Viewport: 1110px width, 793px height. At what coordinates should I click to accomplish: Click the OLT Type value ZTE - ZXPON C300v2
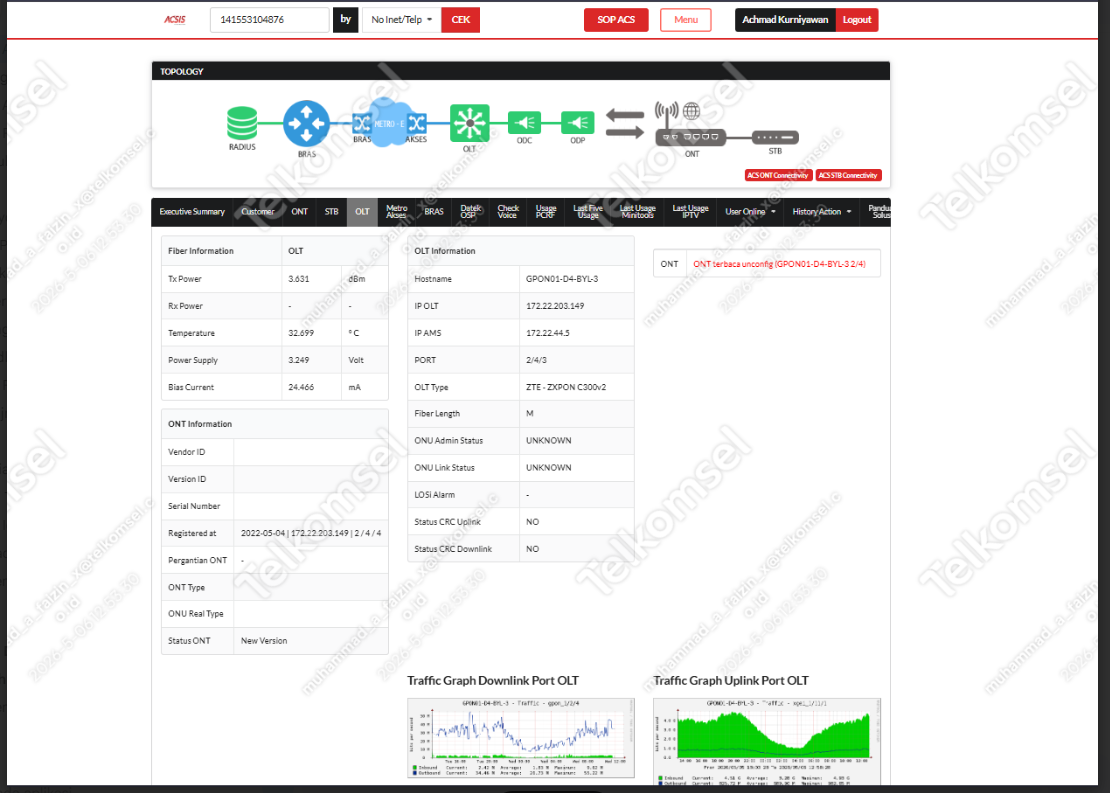(566, 387)
